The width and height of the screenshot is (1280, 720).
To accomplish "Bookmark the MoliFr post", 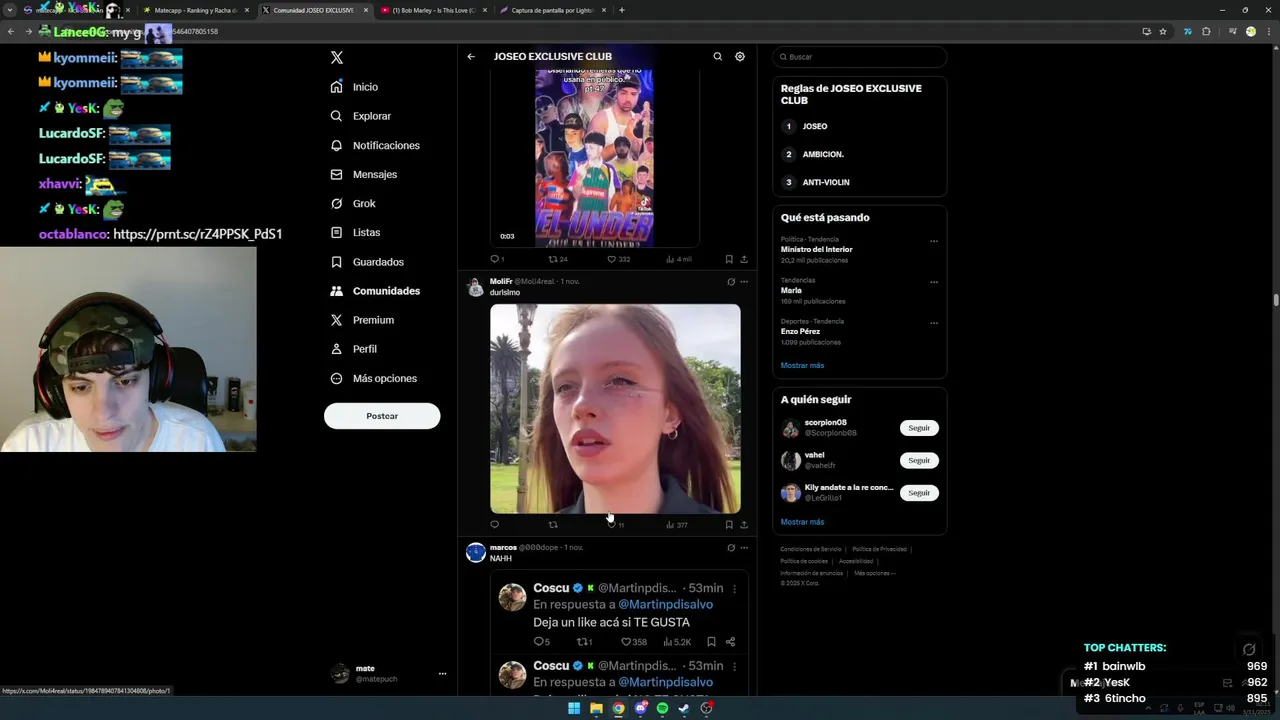I will [x=729, y=524].
